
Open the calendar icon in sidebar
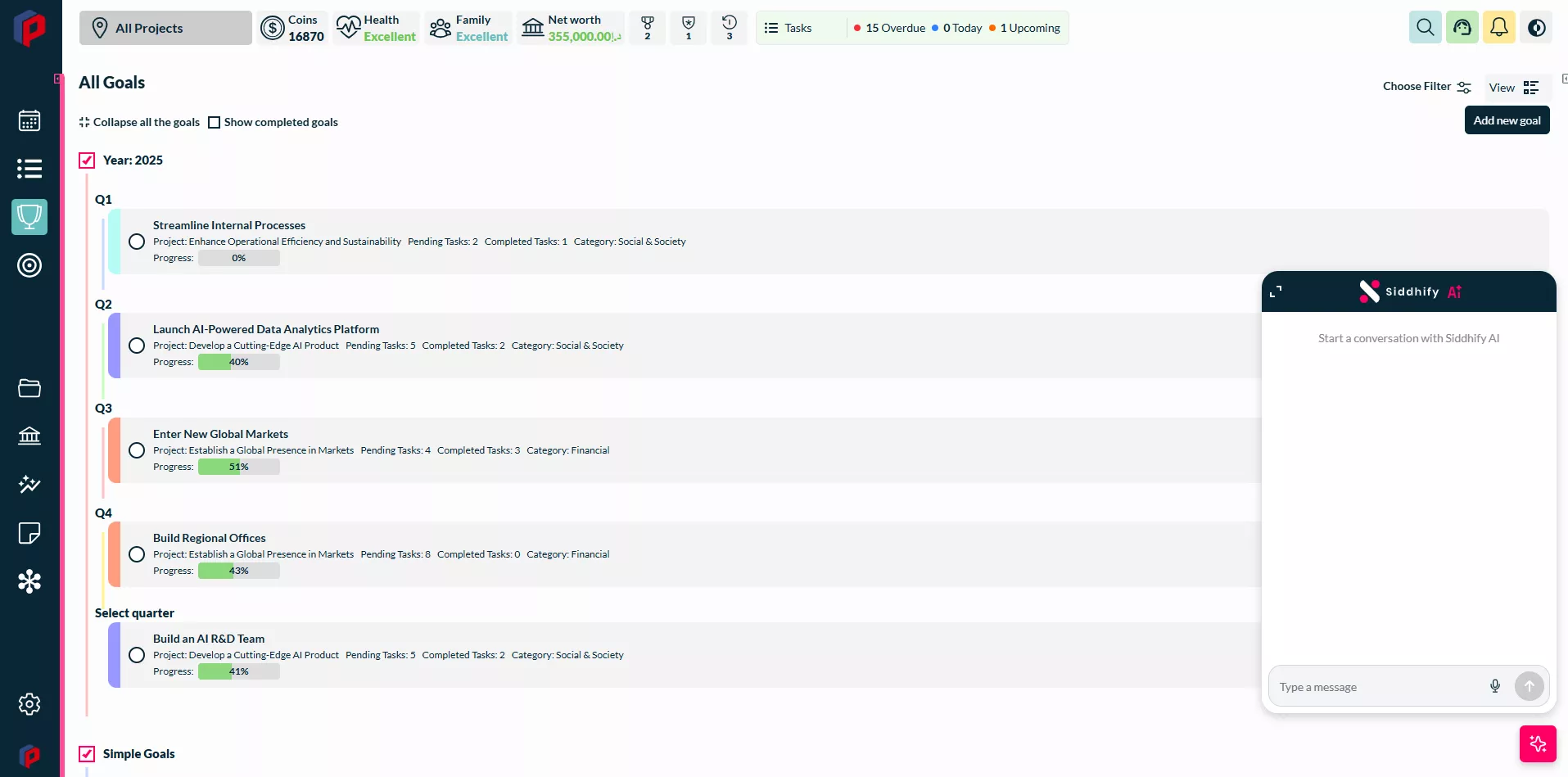29,121
